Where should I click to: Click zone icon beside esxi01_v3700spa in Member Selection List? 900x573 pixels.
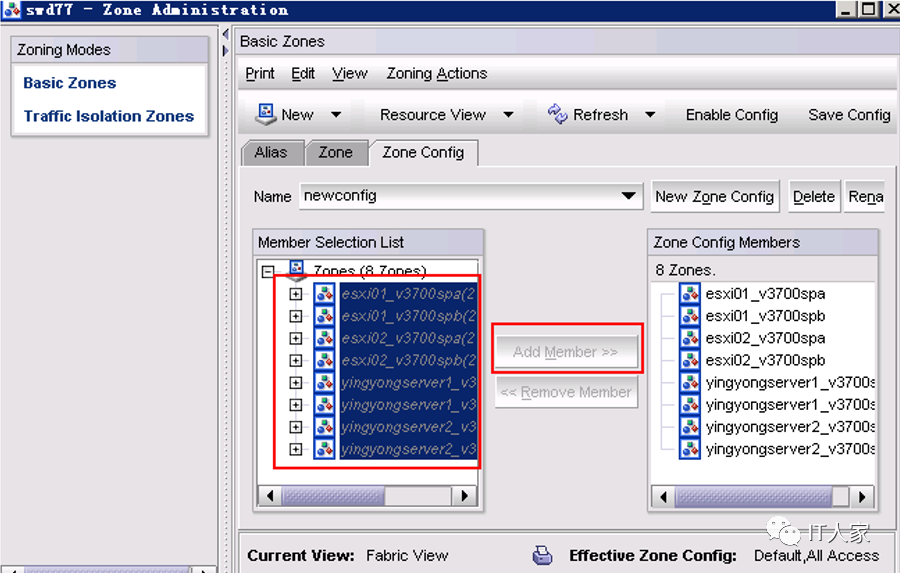[x=324, y=293]
